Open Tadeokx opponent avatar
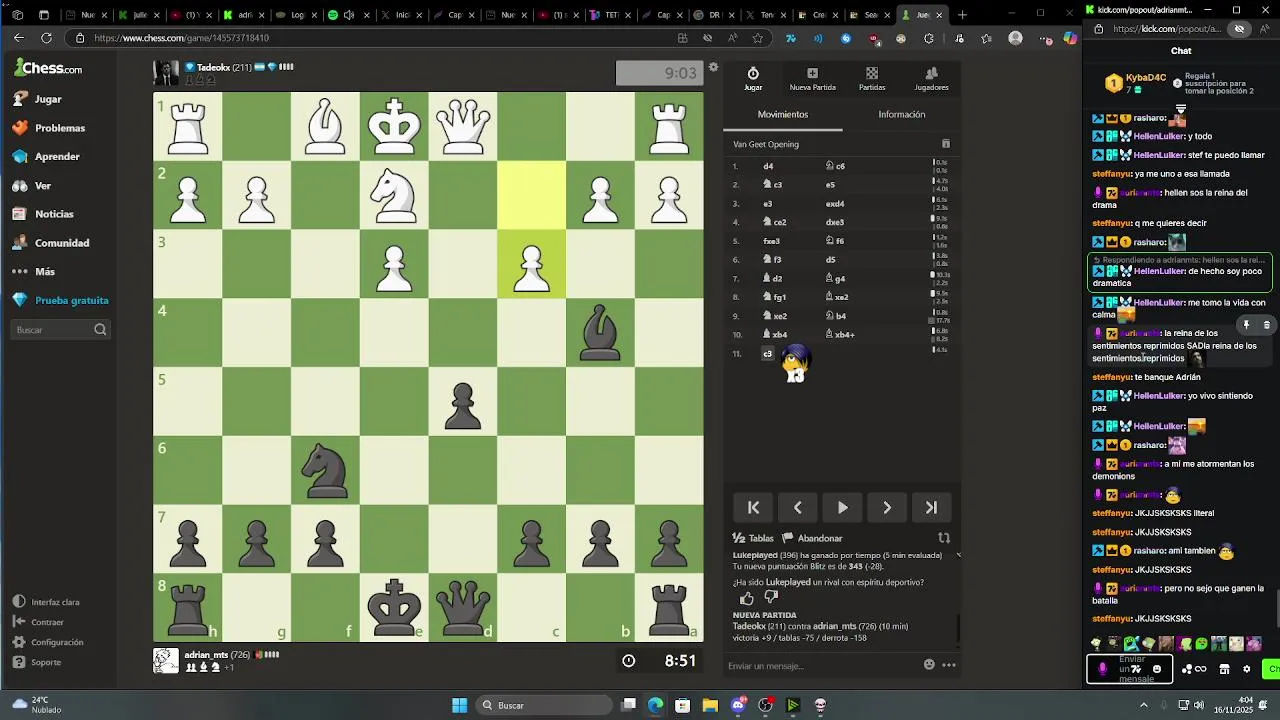The width and height of the screenshot is (1280, 720). pos(166,73)
